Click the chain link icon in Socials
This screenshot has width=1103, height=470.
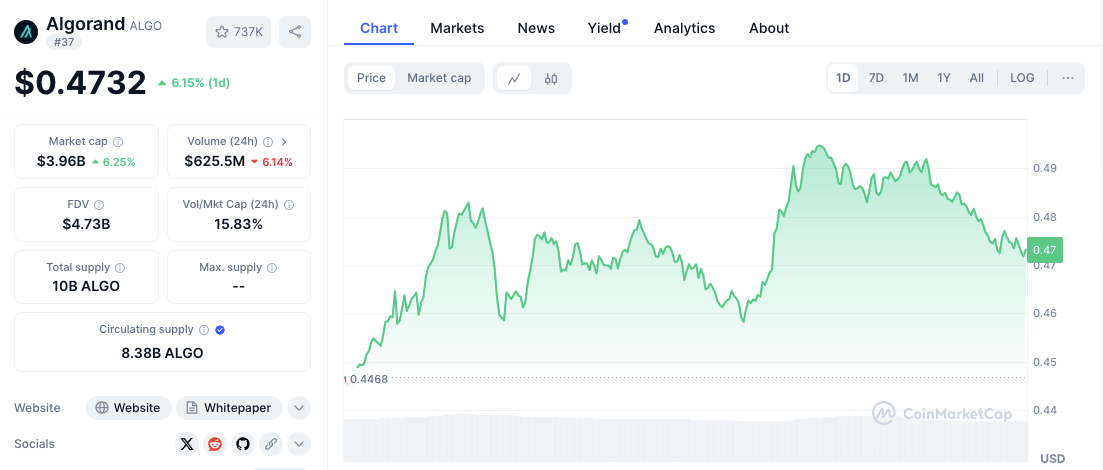(x=270, y=444)
